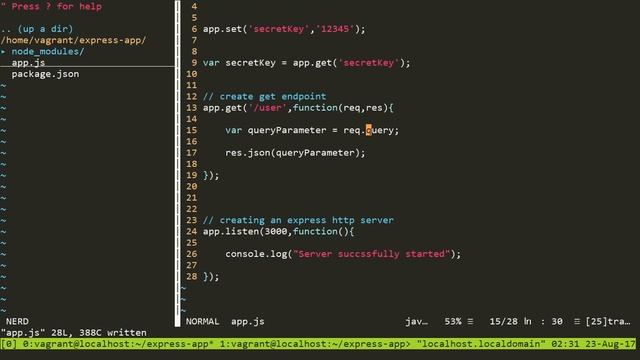This screenshot has width=640, height=360.
Task: Click the NORMAL mode indicator
Action: (202, 322)
